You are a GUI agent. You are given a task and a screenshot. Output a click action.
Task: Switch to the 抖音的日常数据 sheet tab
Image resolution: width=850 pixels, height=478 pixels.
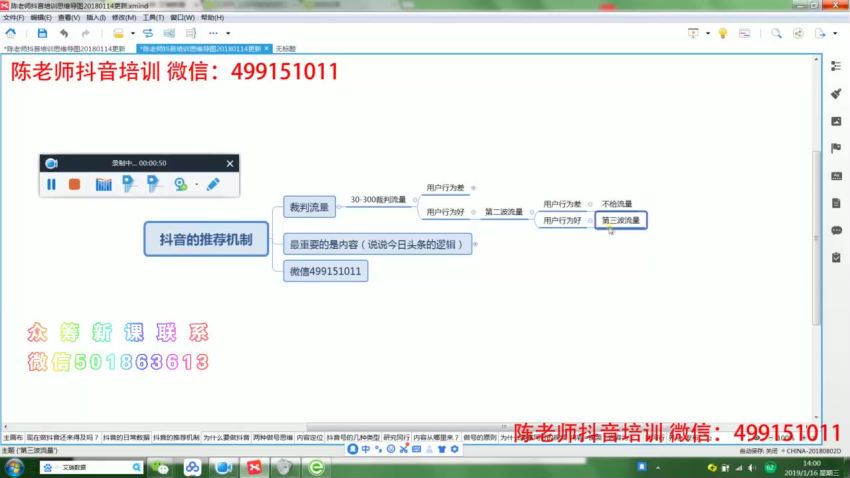point(126,437)
